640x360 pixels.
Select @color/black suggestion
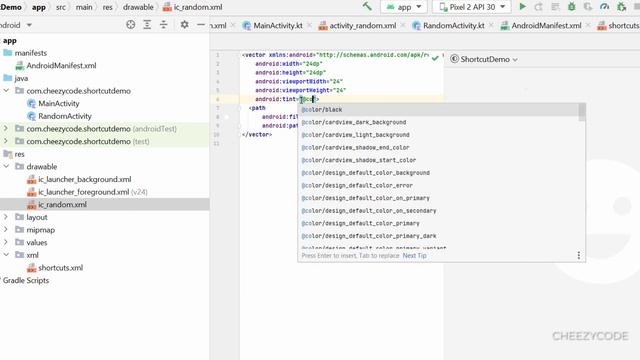coord(439,109)
